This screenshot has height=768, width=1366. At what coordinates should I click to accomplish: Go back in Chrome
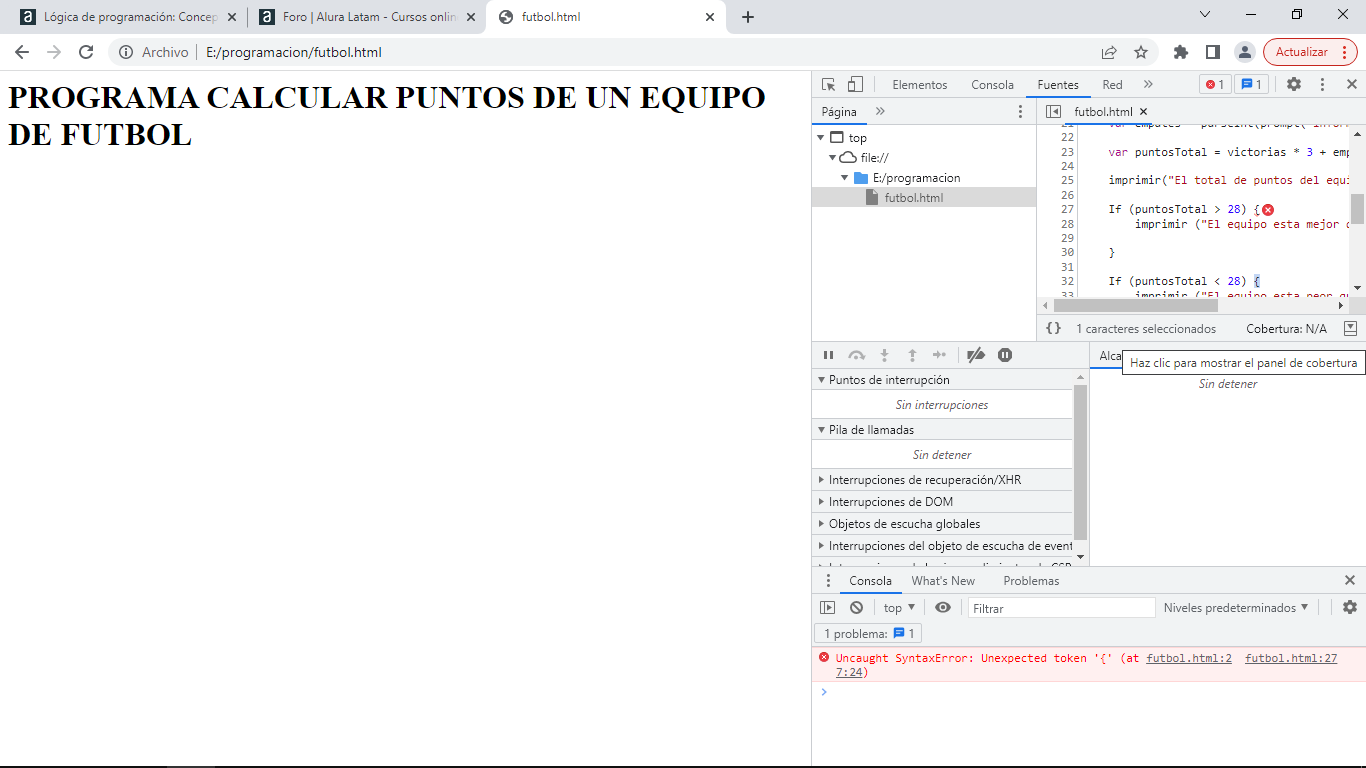(x=22, y=52)
